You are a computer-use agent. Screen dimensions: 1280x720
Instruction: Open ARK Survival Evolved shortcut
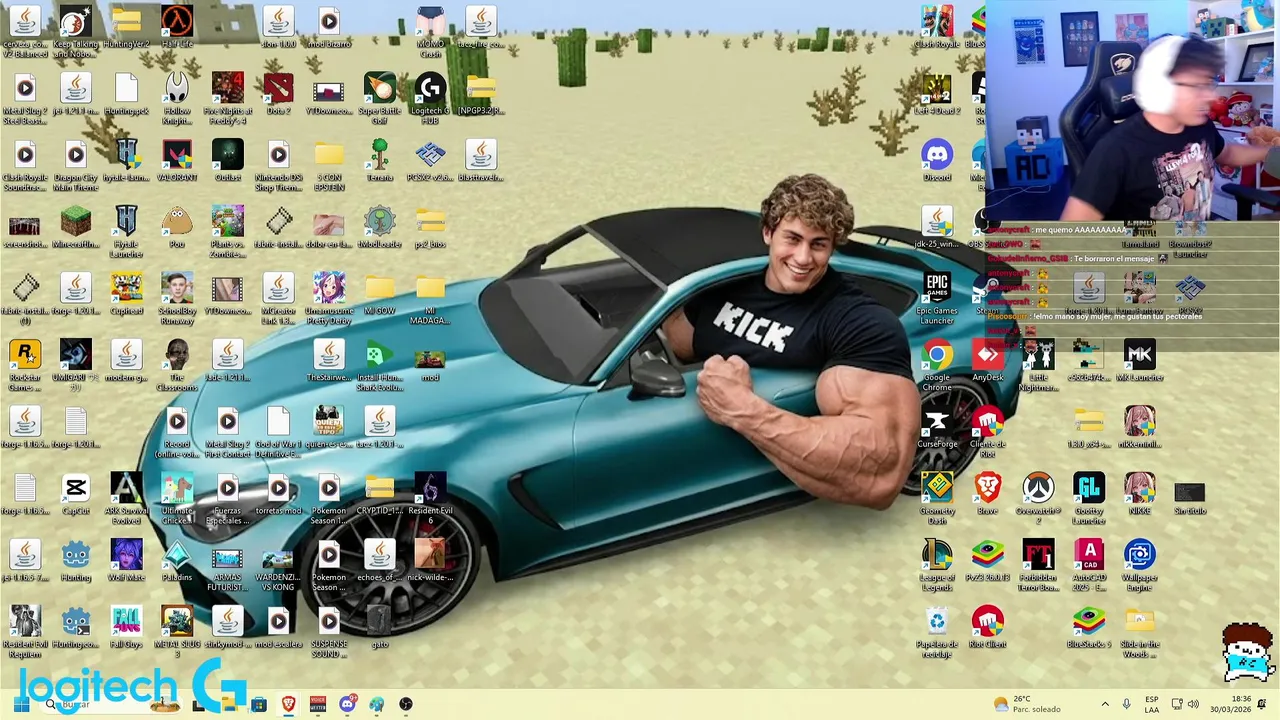(126, 488)
